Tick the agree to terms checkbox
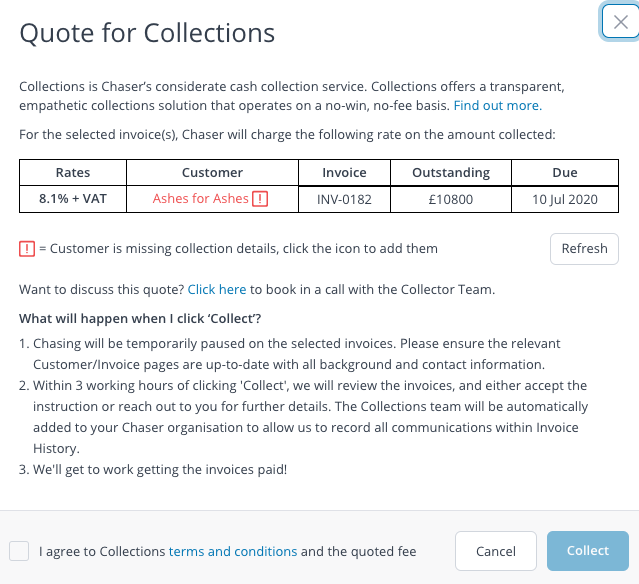Viewport: 639px width, 584px height. (19, 551)
